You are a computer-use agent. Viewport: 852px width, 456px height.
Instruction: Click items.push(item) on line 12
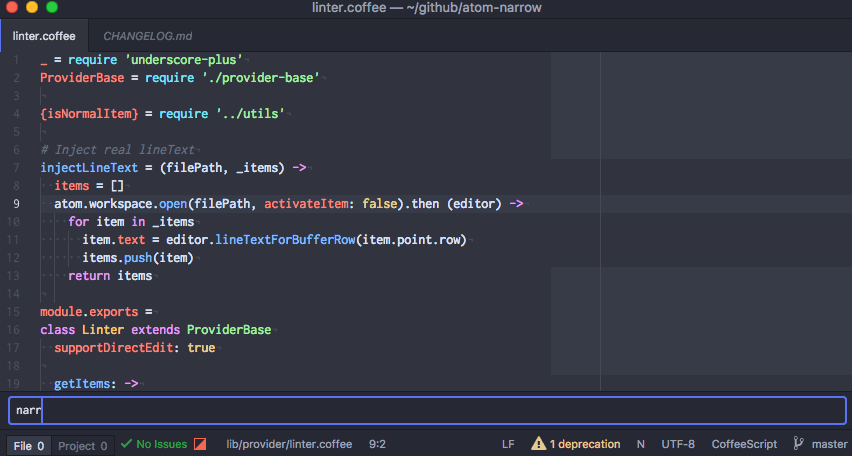point(138,258)
